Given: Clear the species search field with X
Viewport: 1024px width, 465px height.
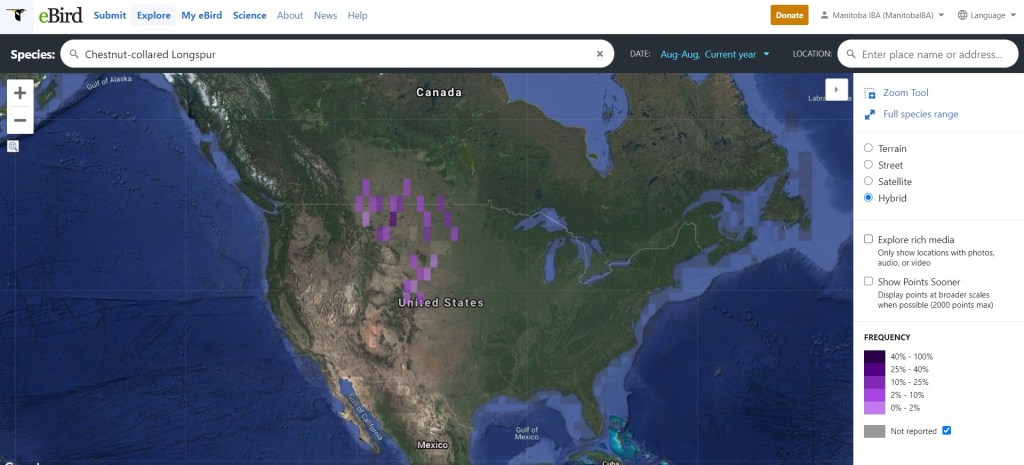Looking at the screenshot, I should [x=600, y=54].
